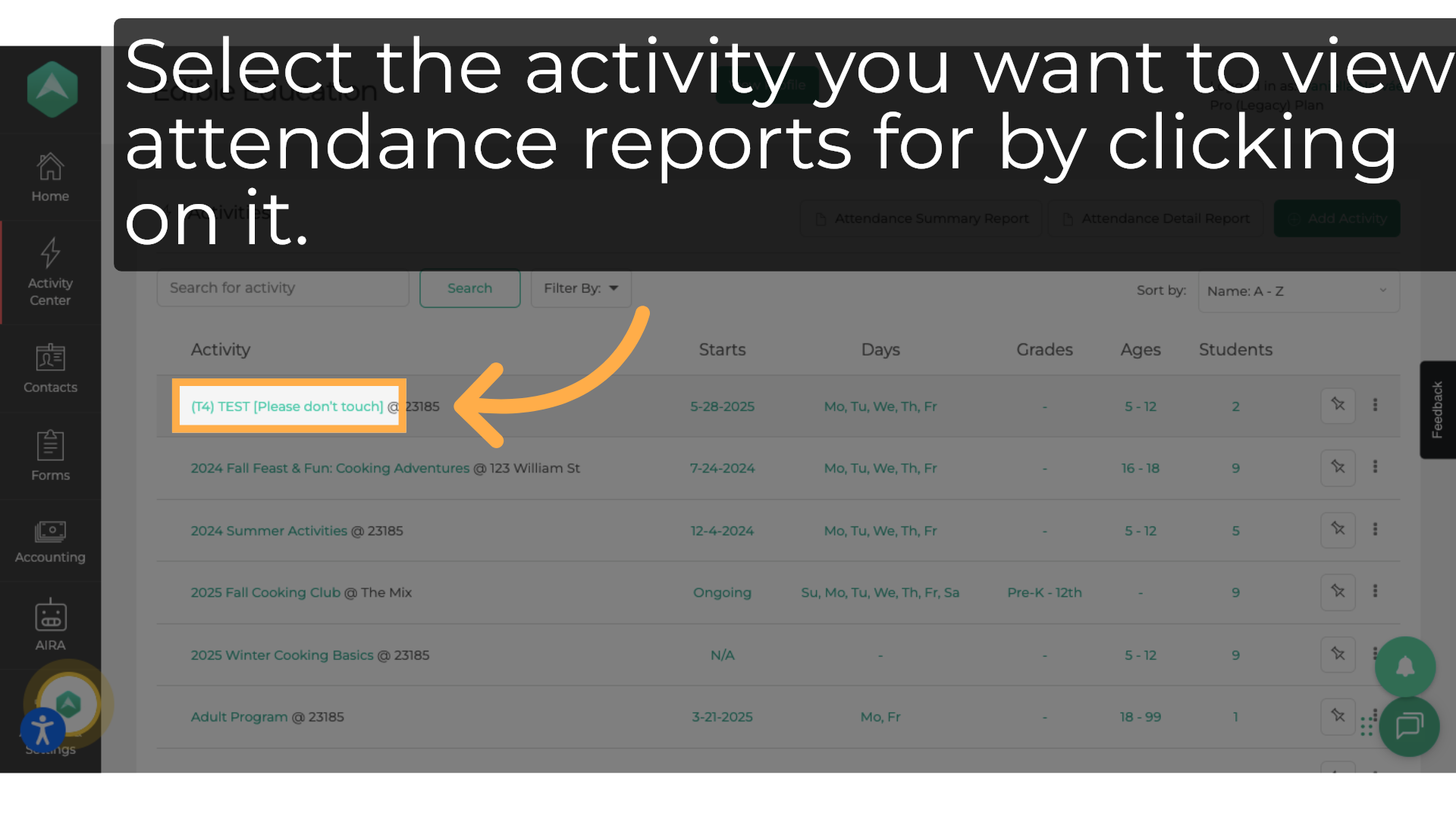Click the Search button
Viewport: 1456px width, 819px height.
pos(469,288)
